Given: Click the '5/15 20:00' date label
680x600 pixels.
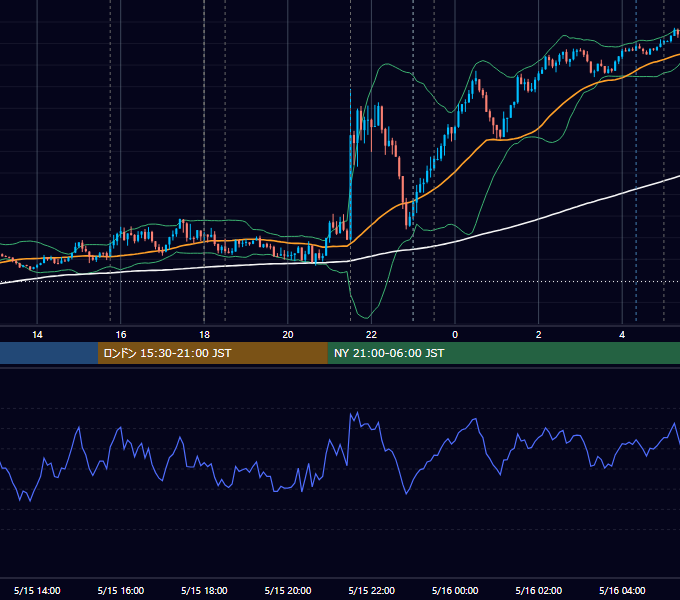Looking at the screenshot, I should point(288,590).
